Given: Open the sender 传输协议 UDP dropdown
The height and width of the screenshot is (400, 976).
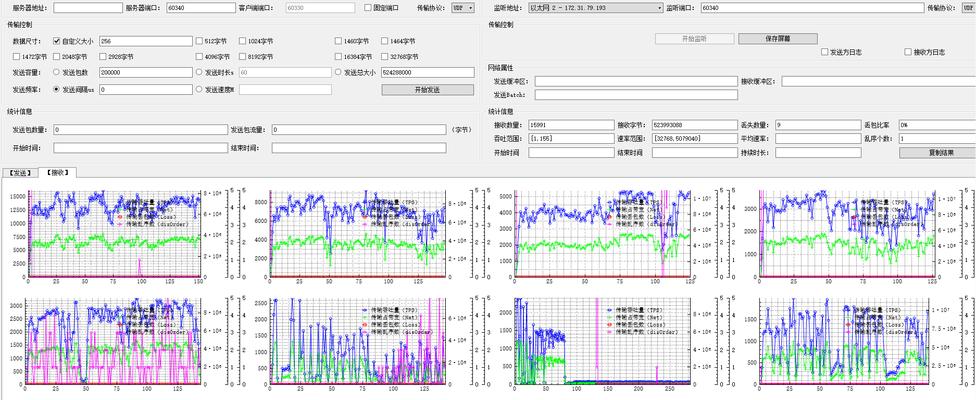Looking at the screenshot, I should (x=463, y=7).
